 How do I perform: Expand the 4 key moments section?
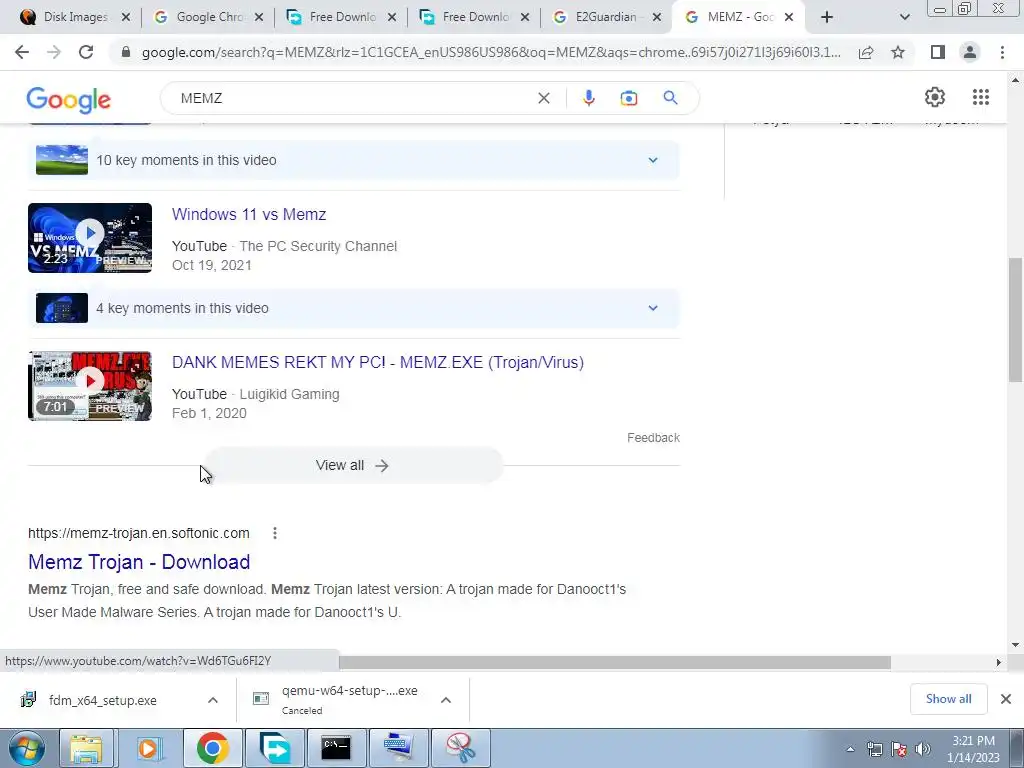point(652,308)
